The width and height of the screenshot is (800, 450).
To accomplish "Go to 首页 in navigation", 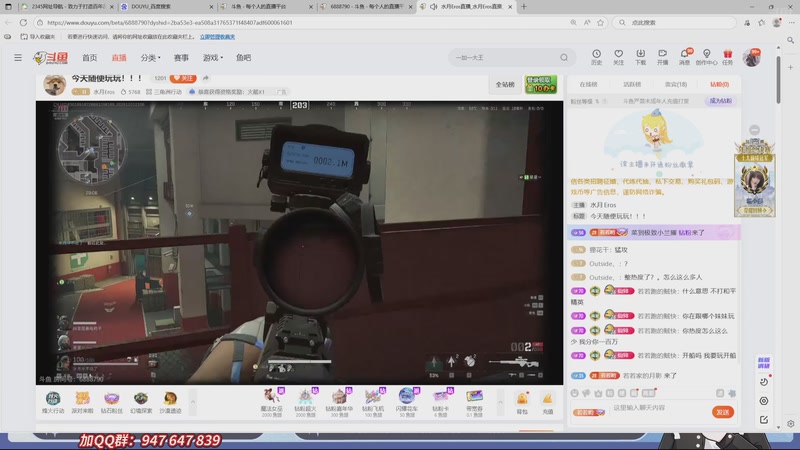I will tap(89, 58).
